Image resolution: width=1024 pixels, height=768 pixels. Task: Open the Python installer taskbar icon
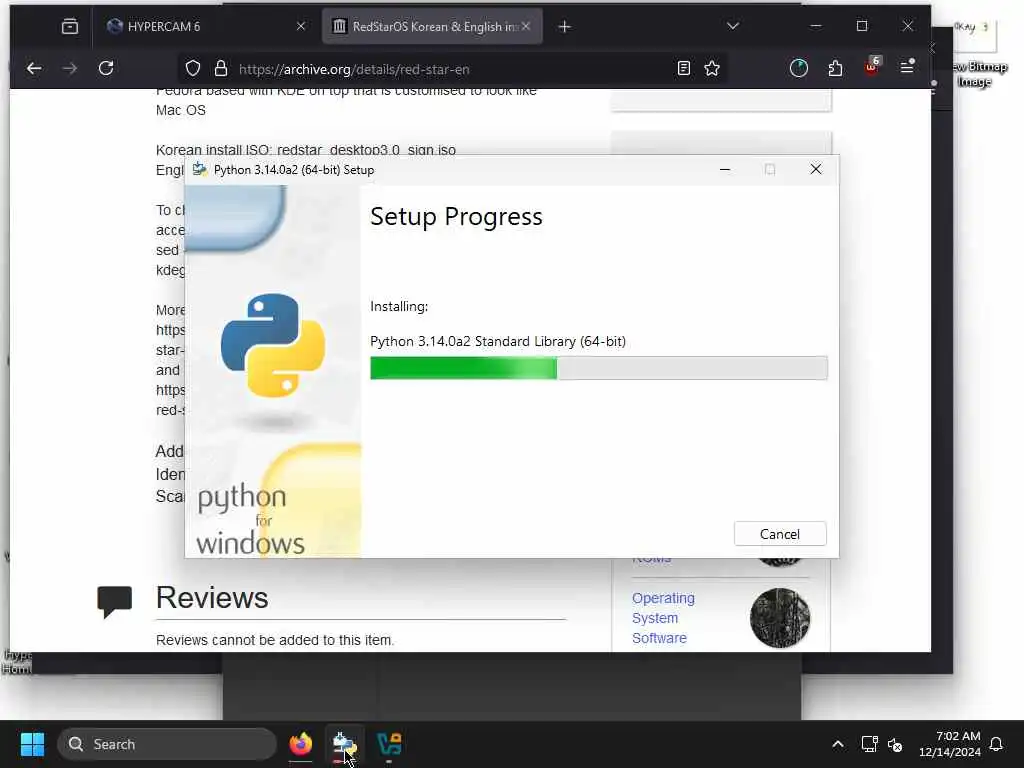point(344,744)
